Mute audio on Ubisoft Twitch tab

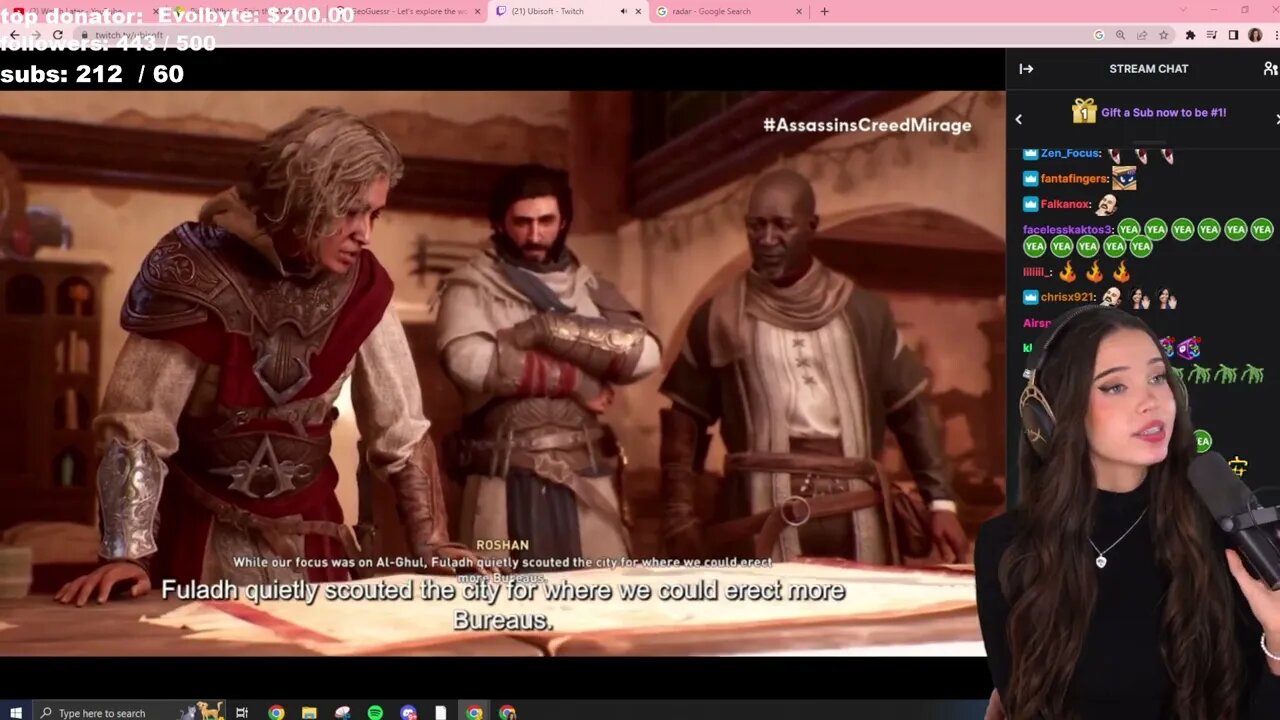(x=623, y=12)
